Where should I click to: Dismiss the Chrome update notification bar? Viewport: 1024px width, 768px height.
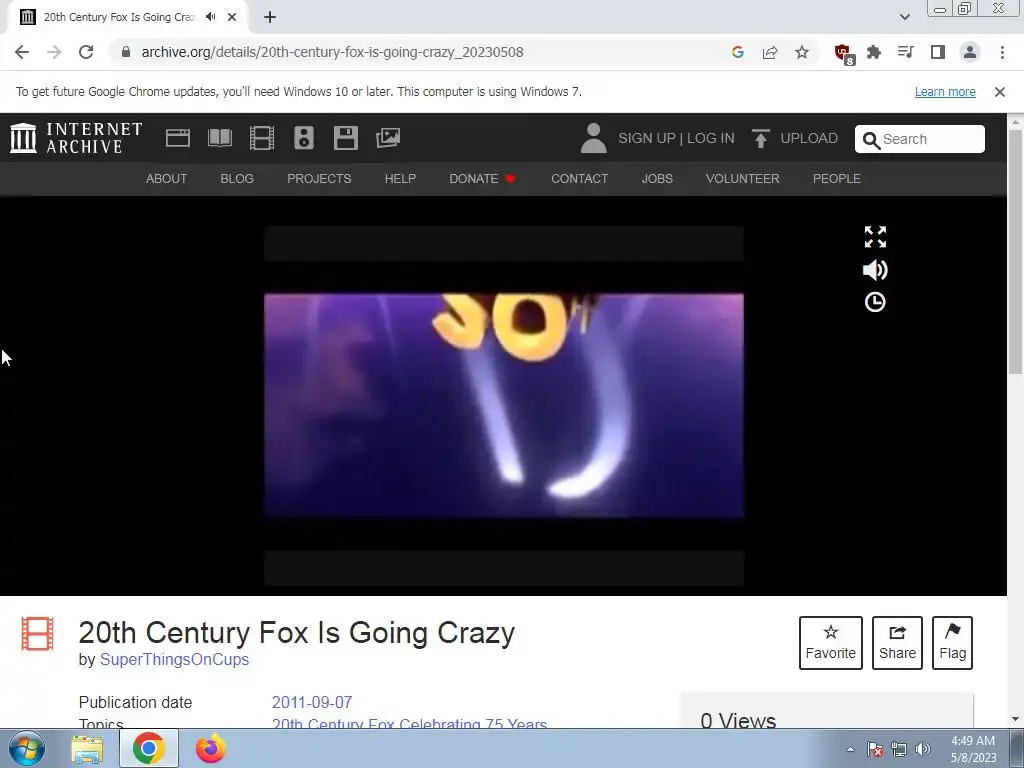(999, 92)
